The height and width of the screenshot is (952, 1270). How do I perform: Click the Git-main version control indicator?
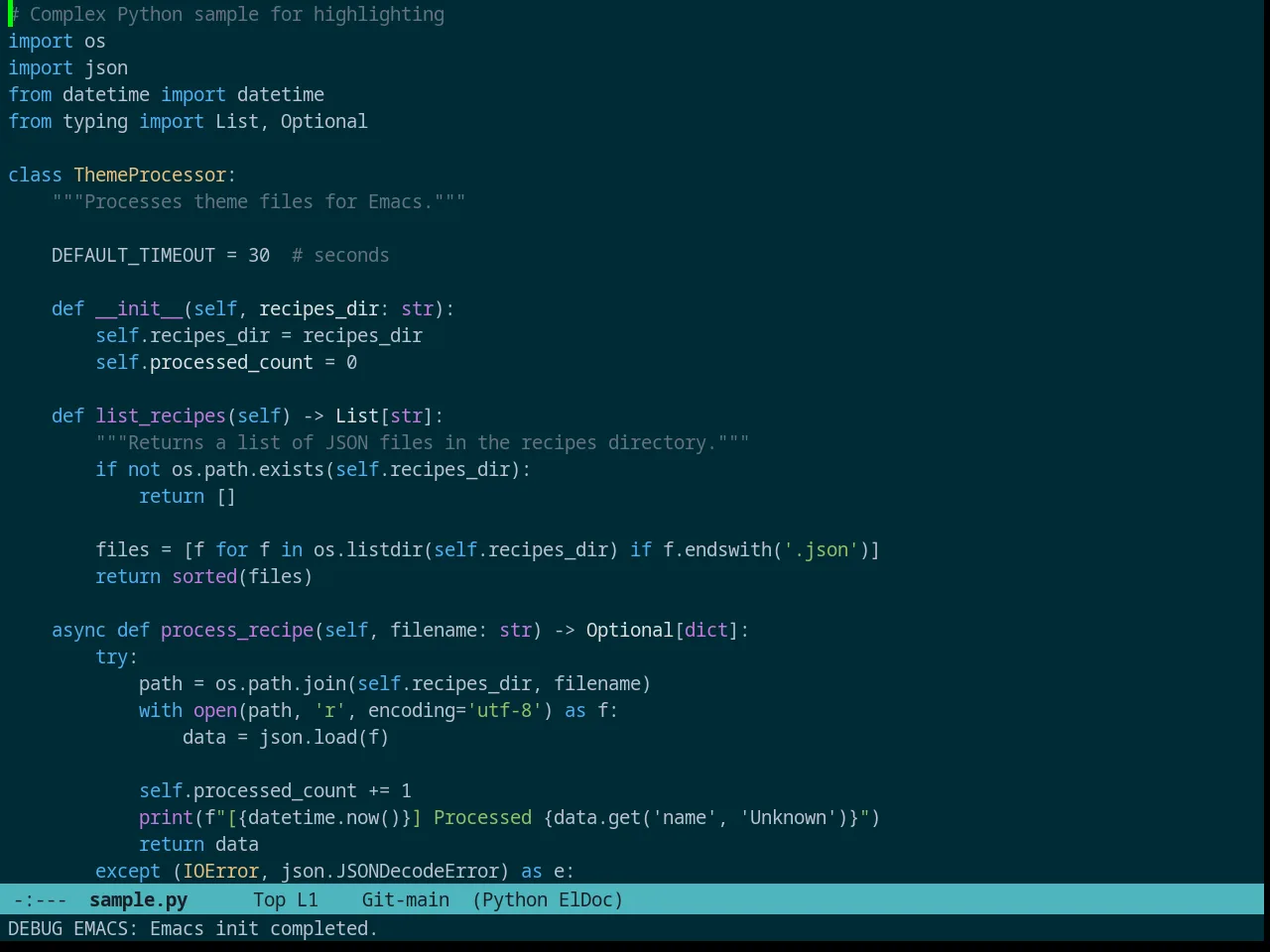click(405, 899)
